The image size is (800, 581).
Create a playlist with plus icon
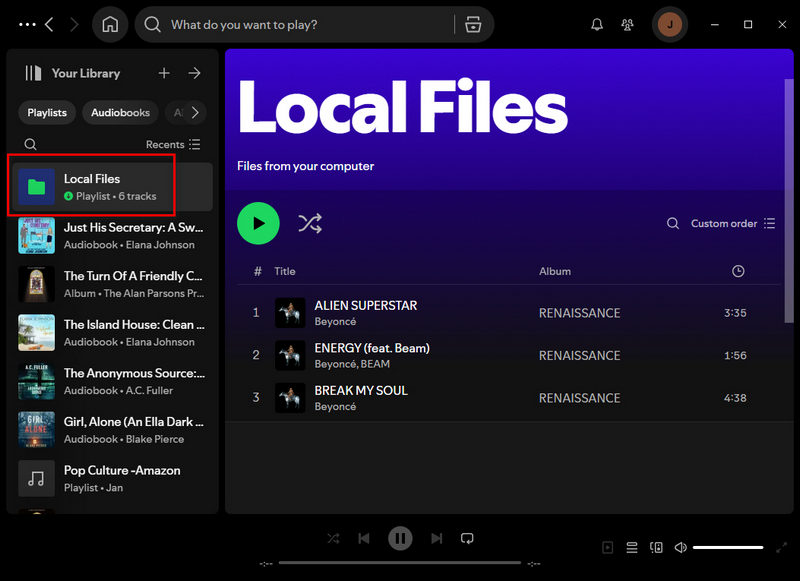(x=164, y=73)
